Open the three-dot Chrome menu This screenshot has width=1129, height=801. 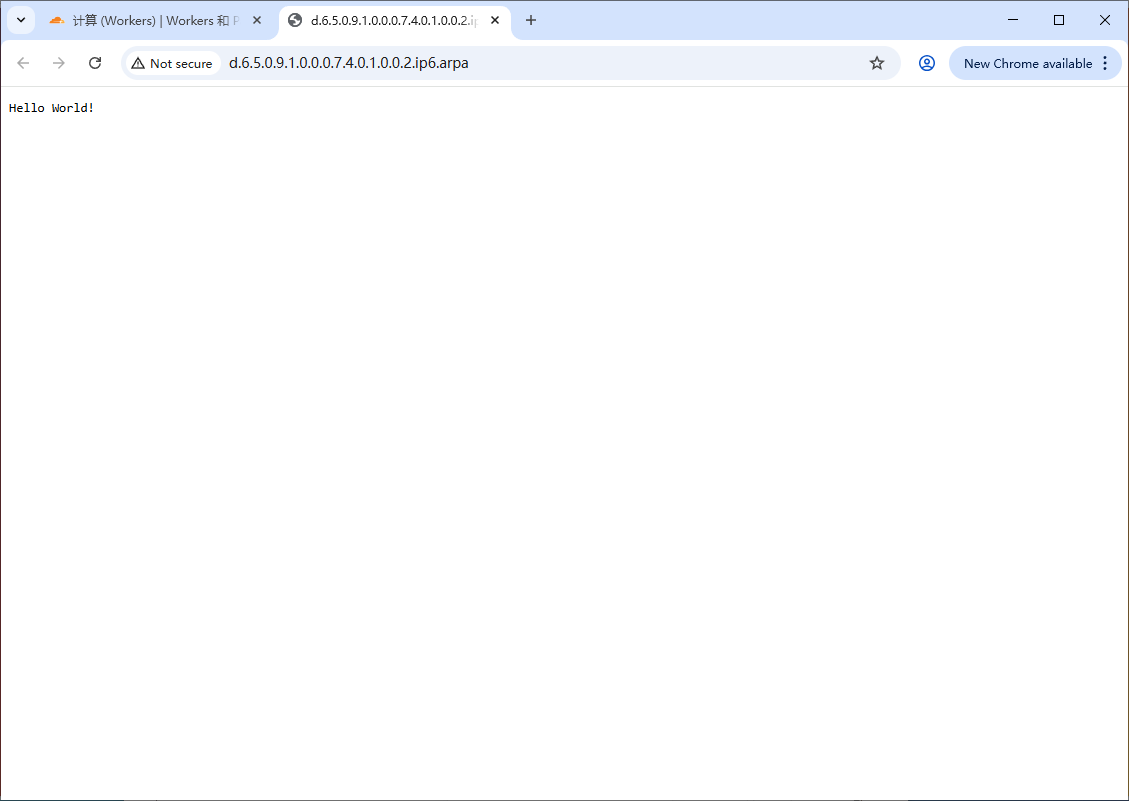pyautogui.click(x=1106, y=63)
